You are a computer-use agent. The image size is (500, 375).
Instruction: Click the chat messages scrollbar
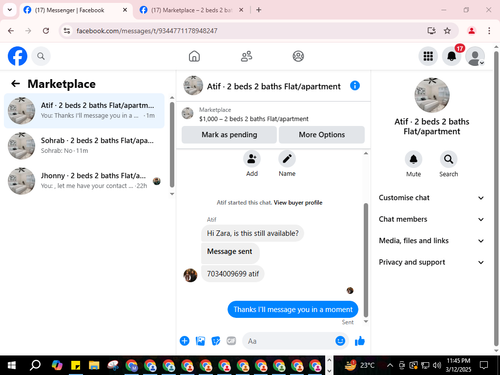tap(366, 260)
